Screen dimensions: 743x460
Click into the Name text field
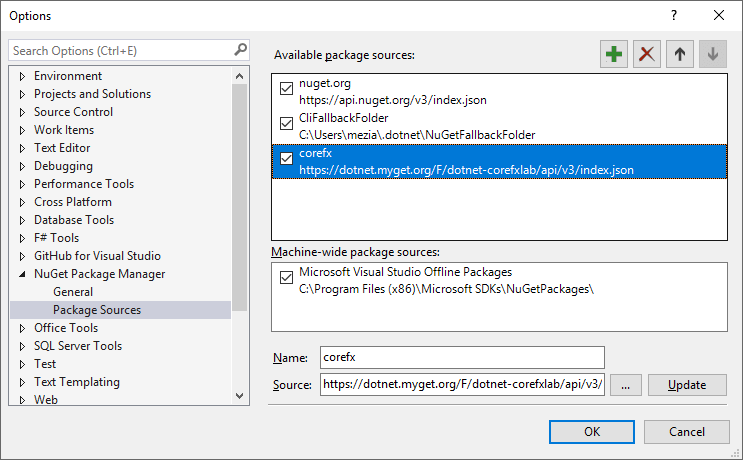coord(462,357)
